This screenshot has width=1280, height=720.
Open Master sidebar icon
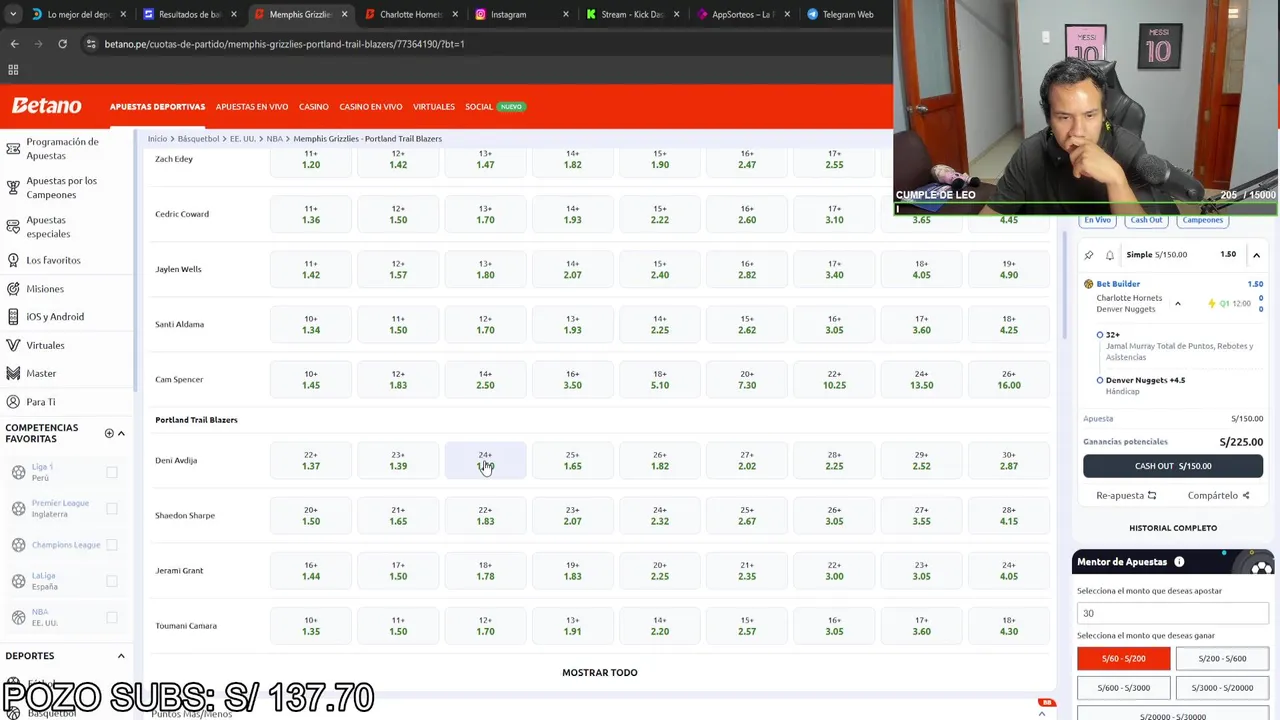coord(13,373)
